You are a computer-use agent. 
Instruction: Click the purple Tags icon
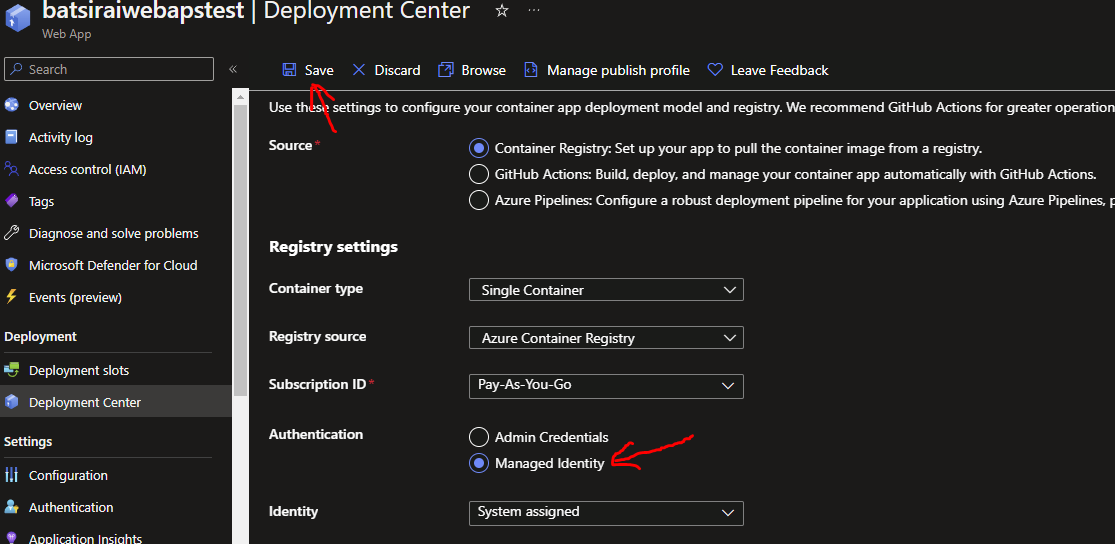click(x=11, y=201)
